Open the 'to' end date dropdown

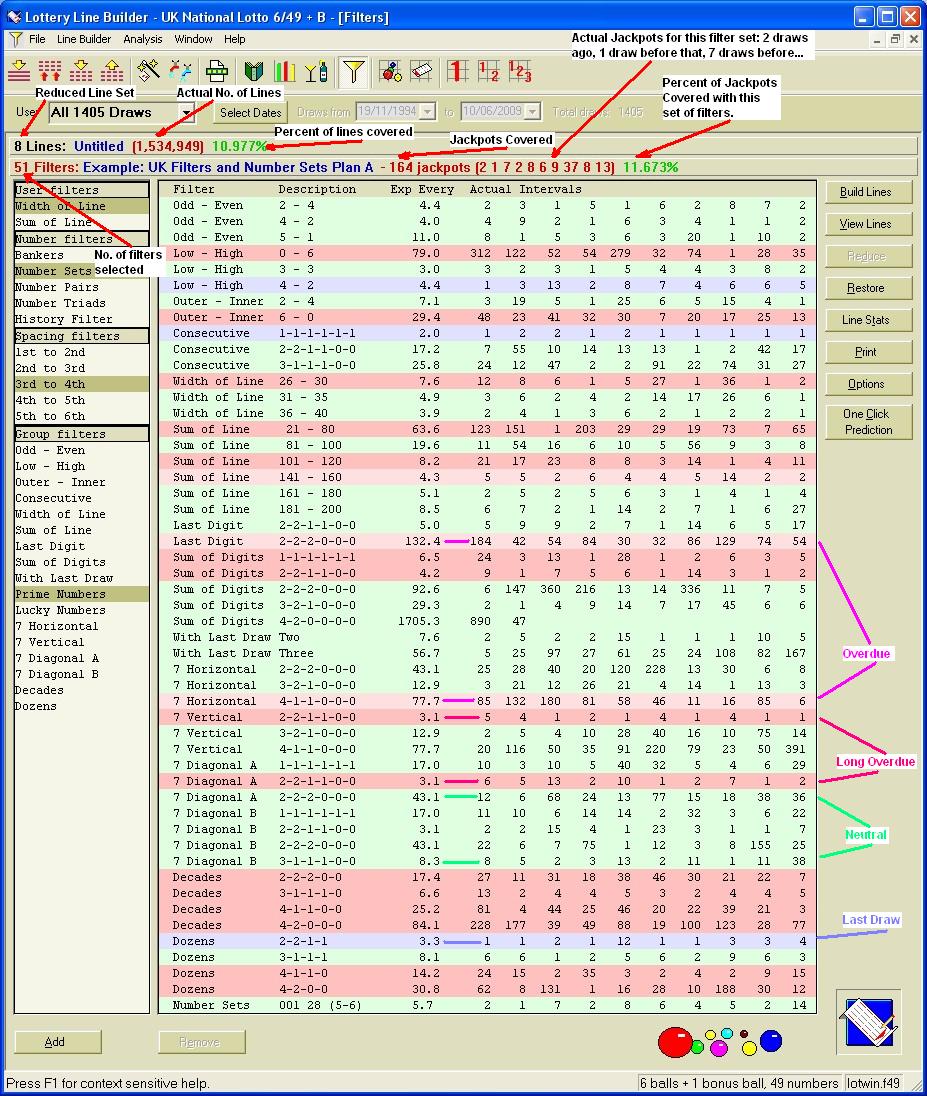[533, 112]
